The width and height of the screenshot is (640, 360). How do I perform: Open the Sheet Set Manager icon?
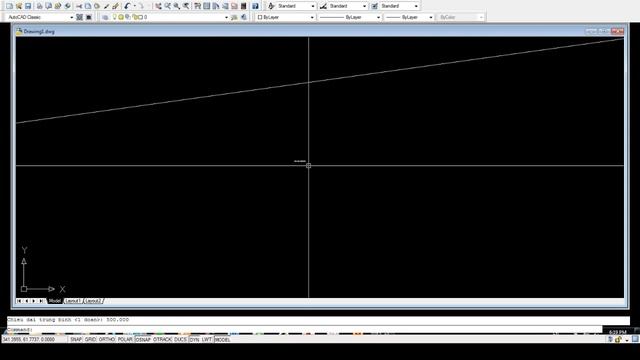pyautogui.click(x=225, y=6)
